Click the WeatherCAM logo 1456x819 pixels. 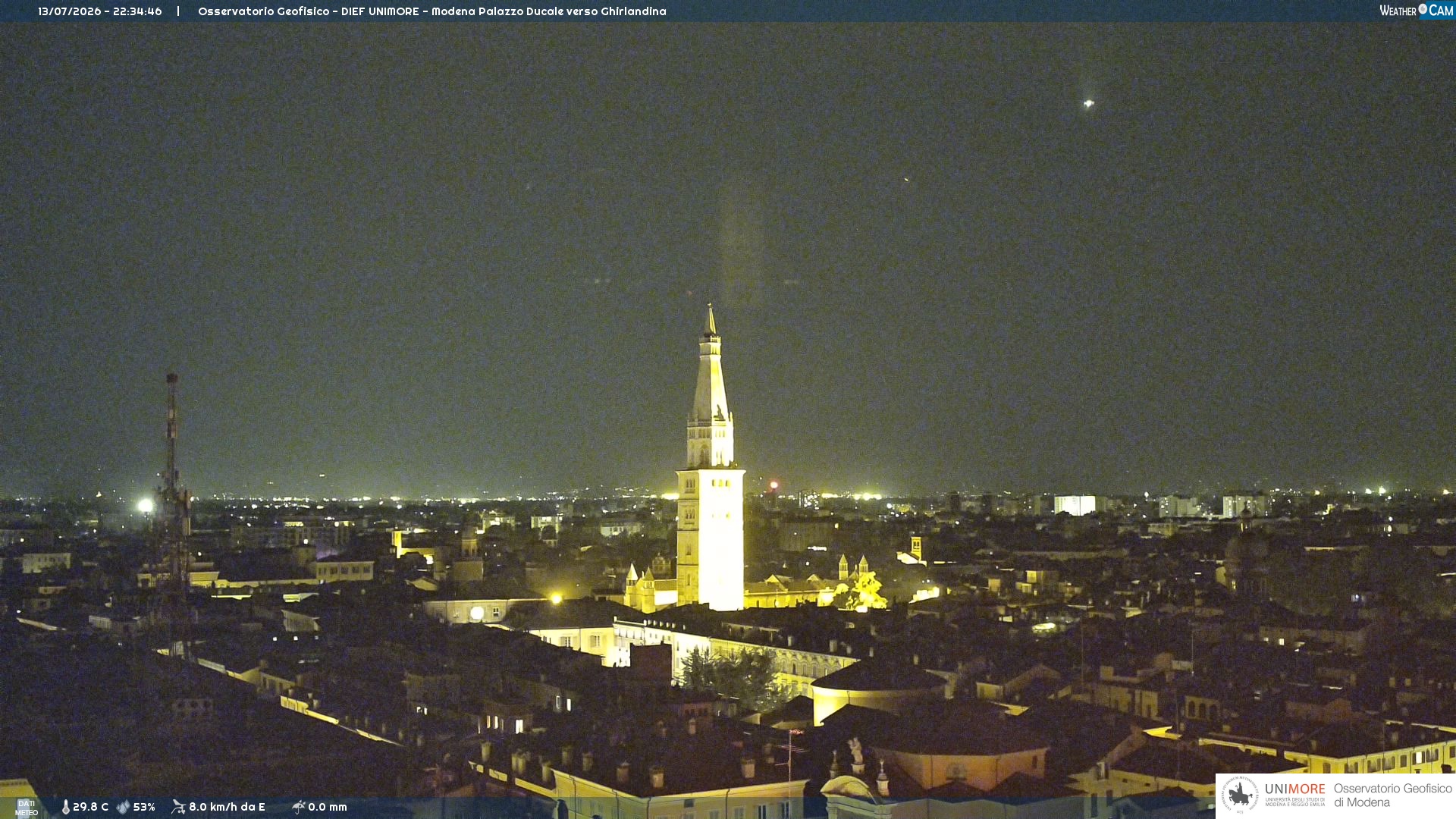click(x=1416, y=11)
